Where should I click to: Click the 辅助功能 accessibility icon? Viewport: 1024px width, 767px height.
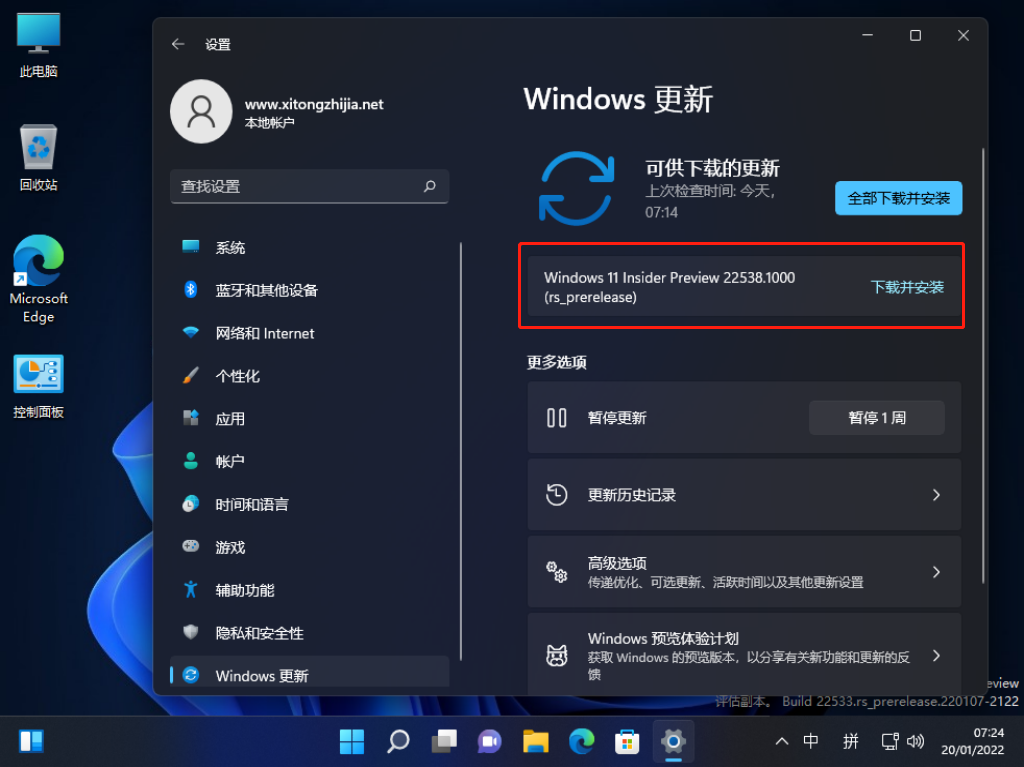[x=191, y=589]
